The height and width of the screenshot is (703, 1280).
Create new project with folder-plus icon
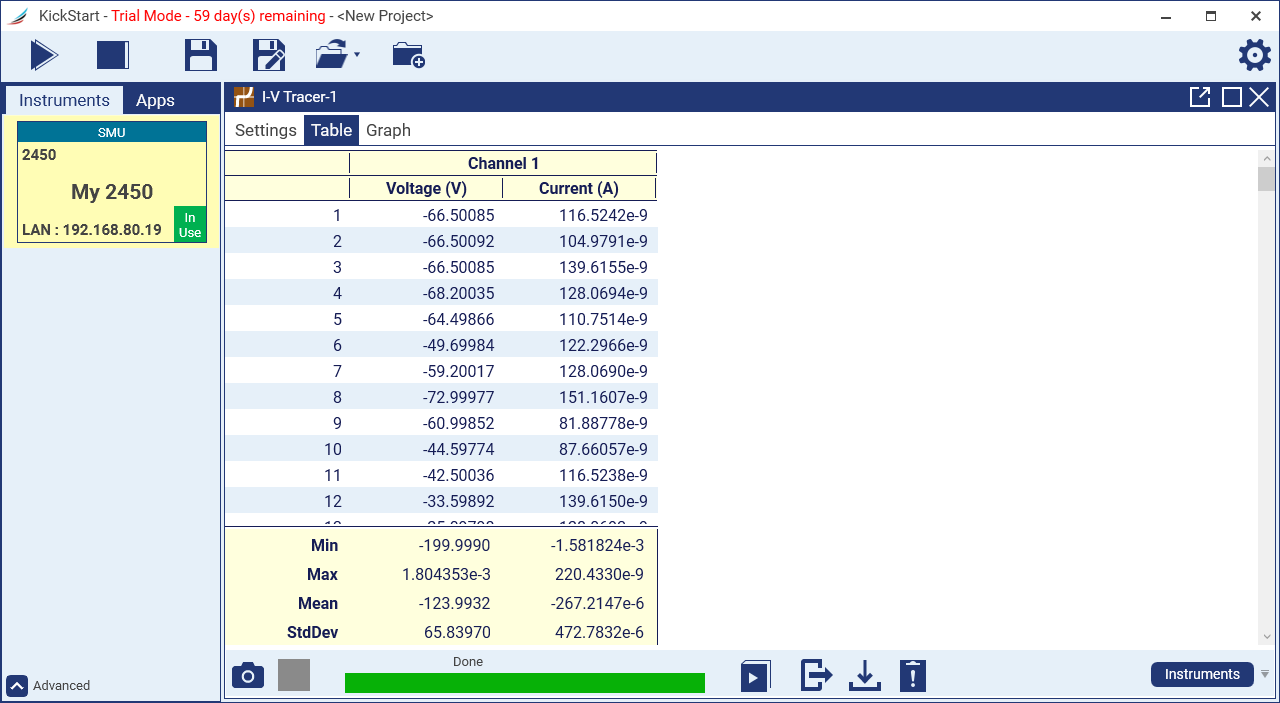coord(408,55)
